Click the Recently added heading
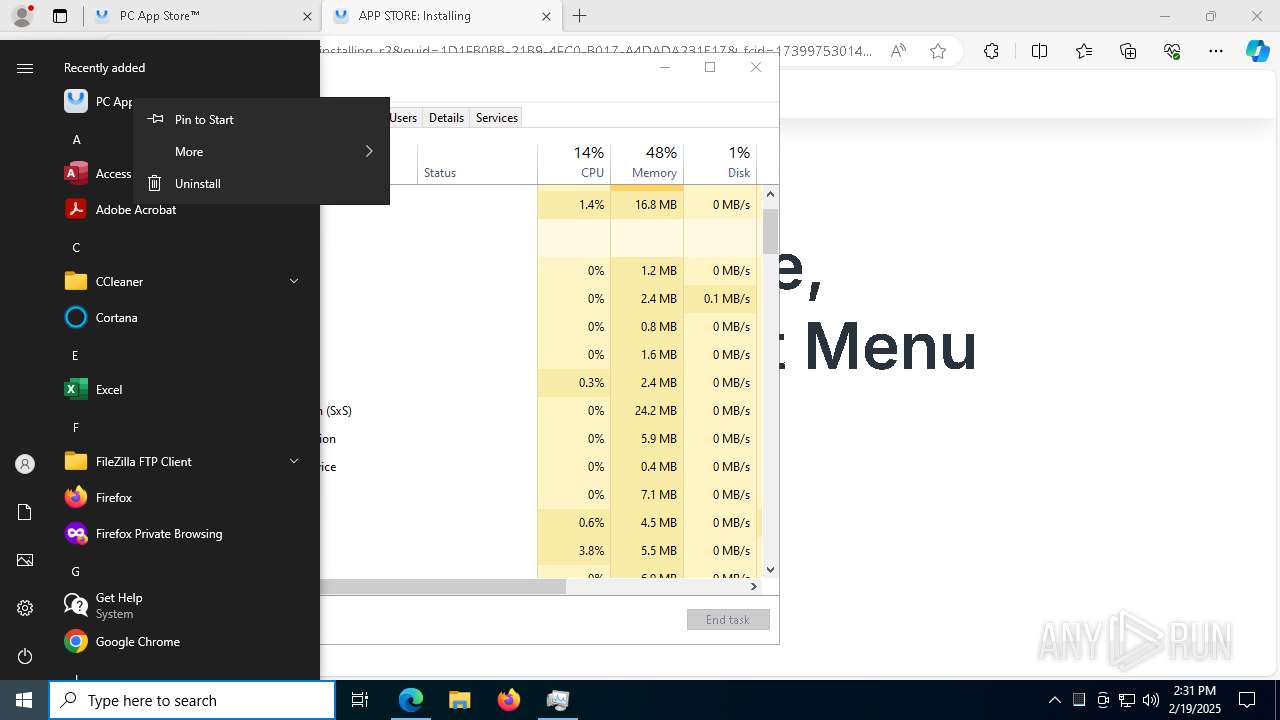Screen dimensions: 1280x720 click(x=104, y=67)
